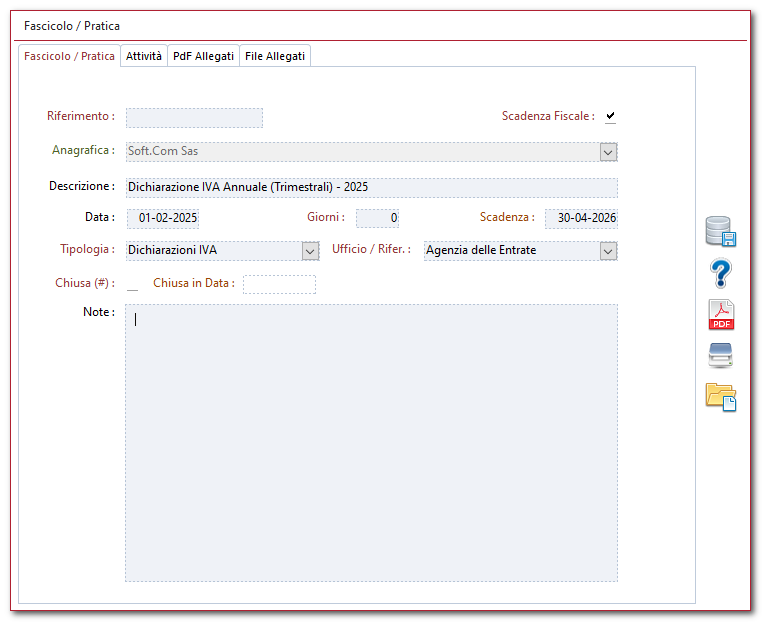Click into the Descrizione text field
Image resolution: width=762 pixels, height=622 pixels.
pyautogui.click(x=371, y=188)
